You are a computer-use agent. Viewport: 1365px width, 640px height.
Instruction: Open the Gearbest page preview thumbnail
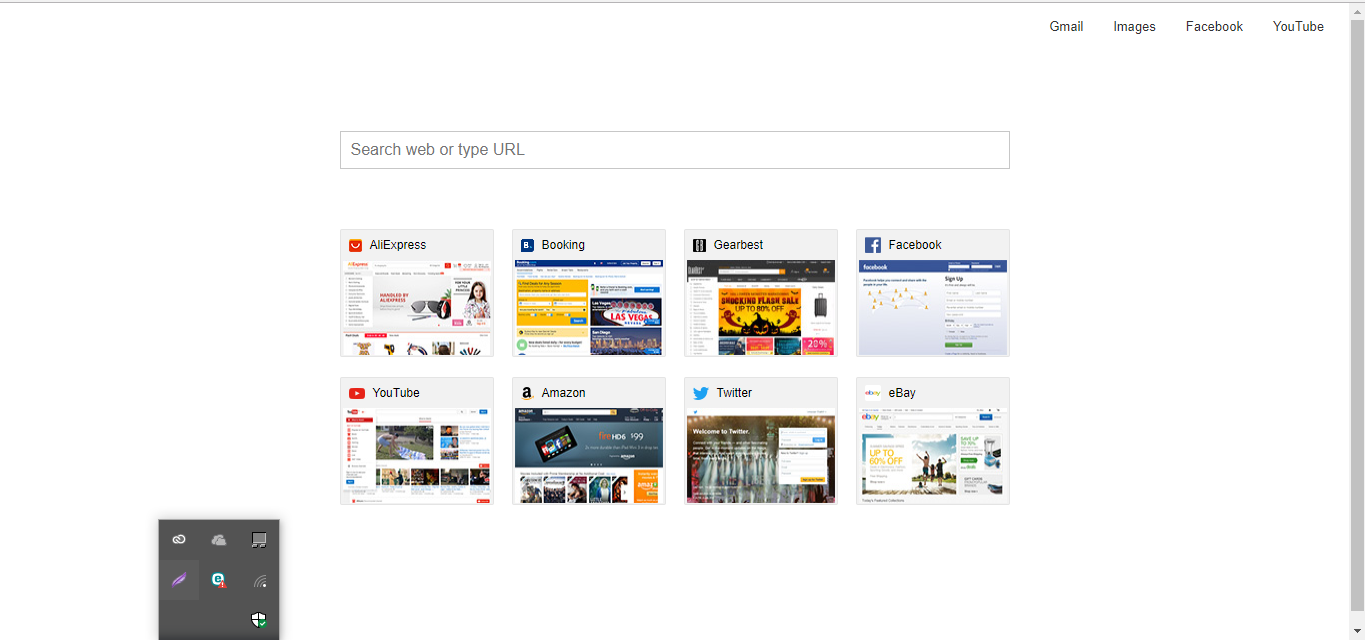pos(761,308)
